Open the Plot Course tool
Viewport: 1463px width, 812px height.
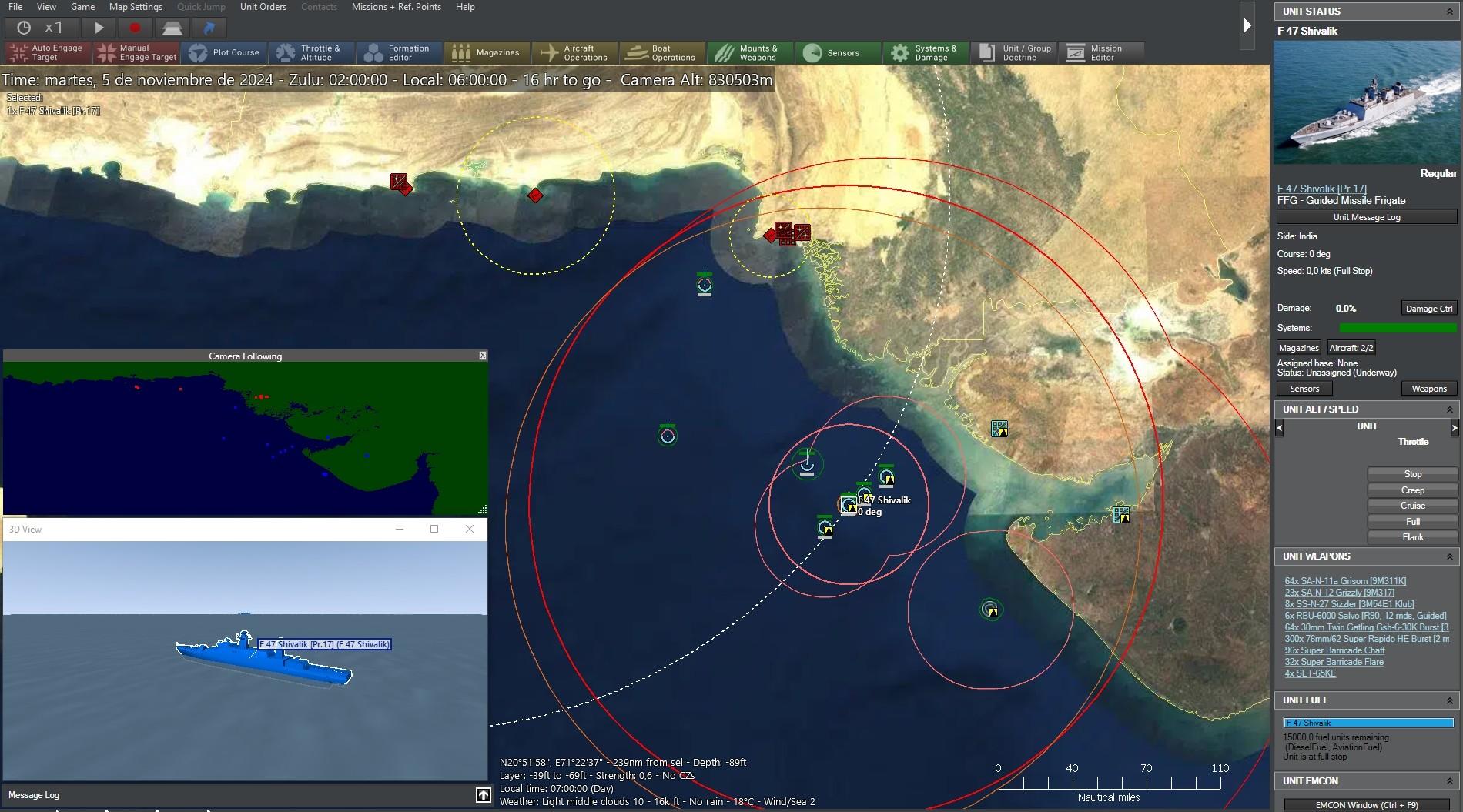225,52
